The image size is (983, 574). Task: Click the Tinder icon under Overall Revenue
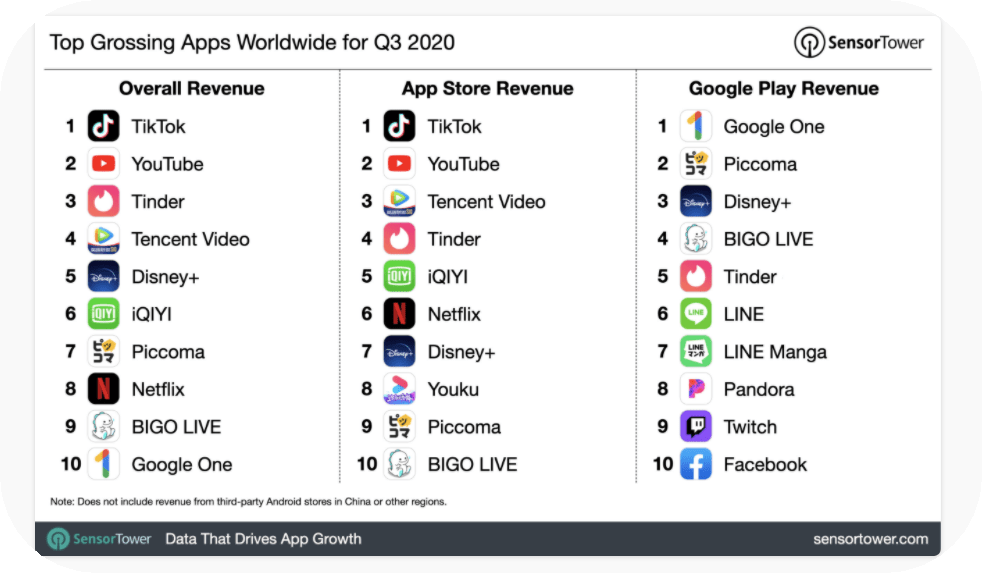pos(103,201)
